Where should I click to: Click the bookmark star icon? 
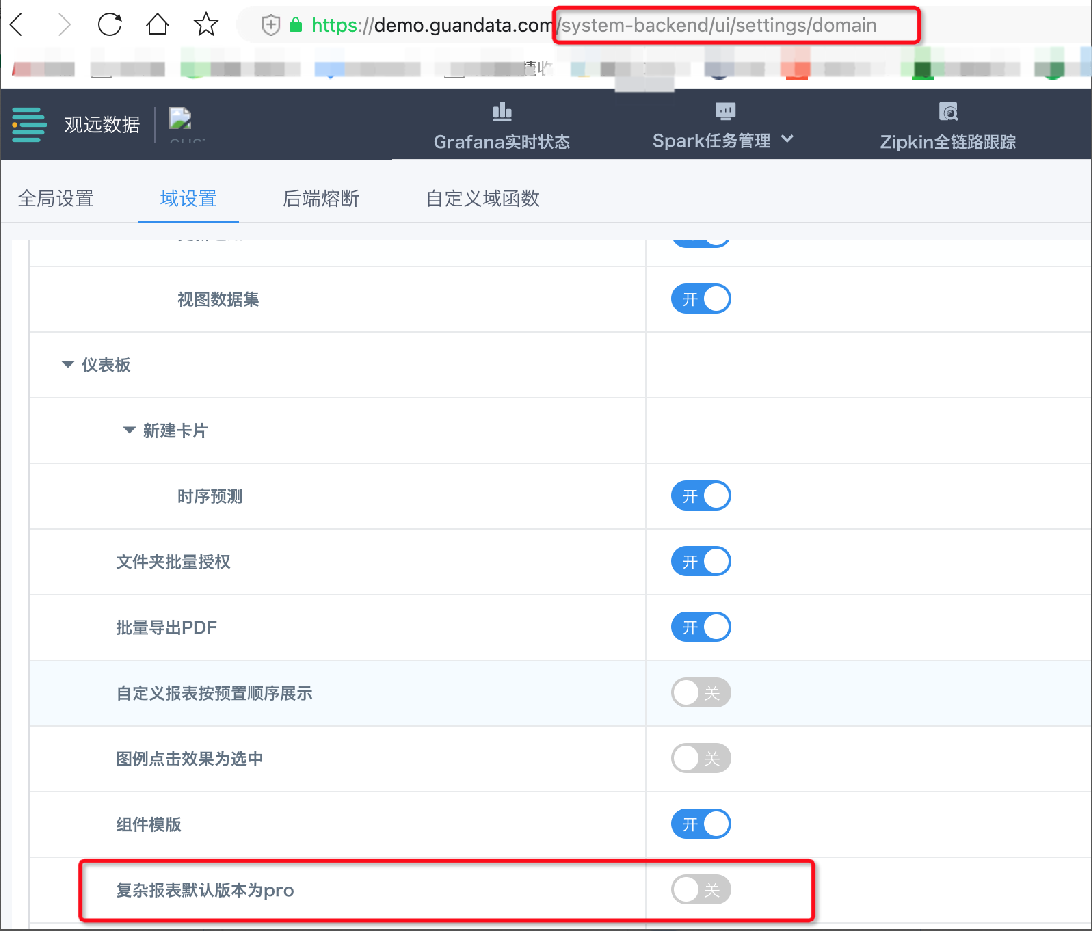pos(206,25)
